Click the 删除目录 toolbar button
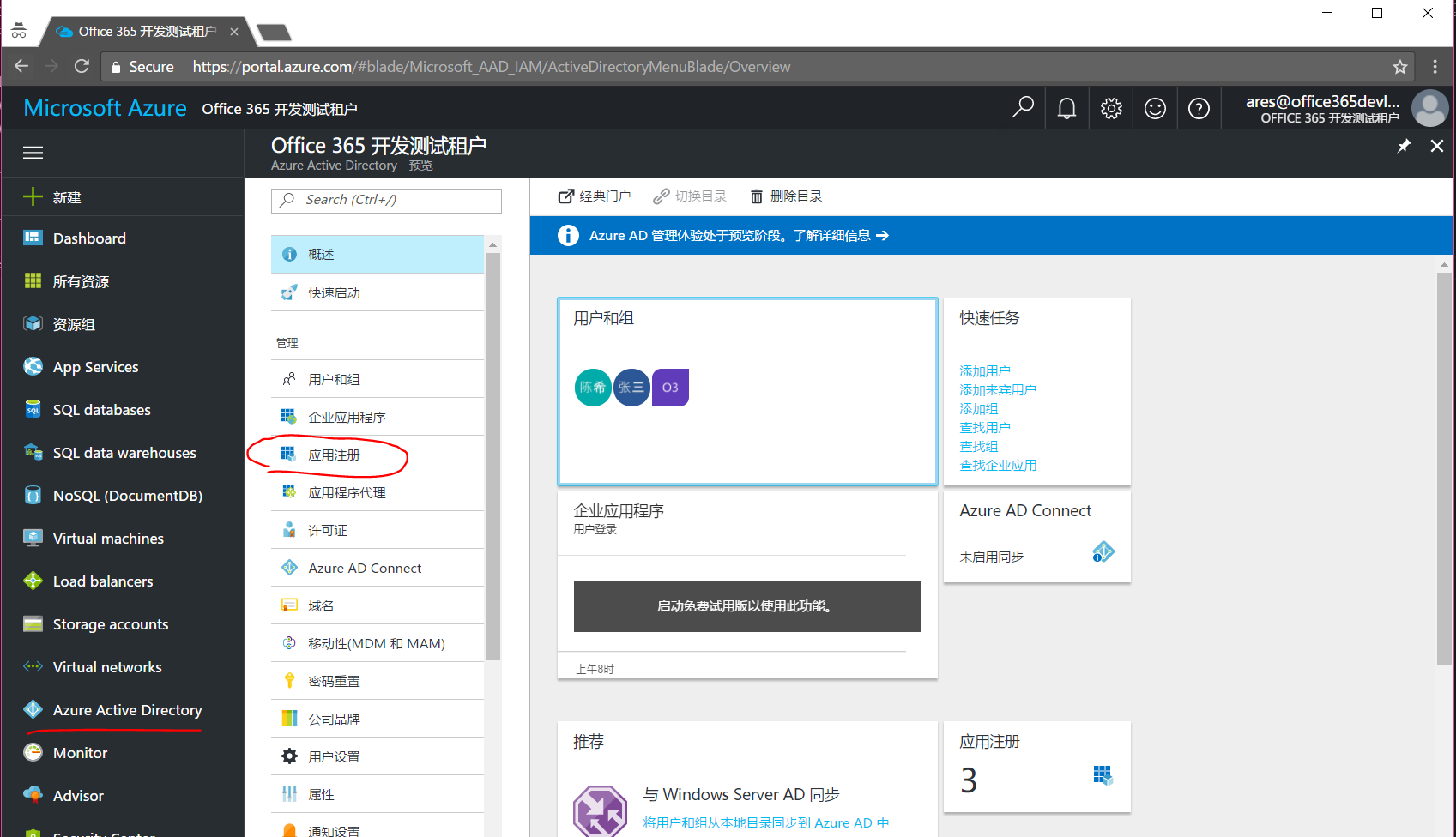 click(x=786, y=196)
